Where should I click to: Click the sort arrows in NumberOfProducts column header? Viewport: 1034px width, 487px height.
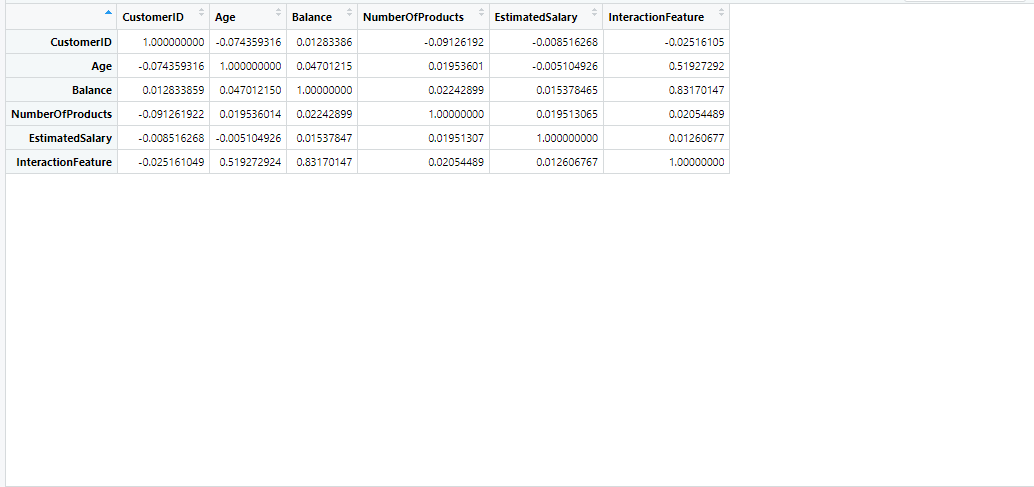481,13
